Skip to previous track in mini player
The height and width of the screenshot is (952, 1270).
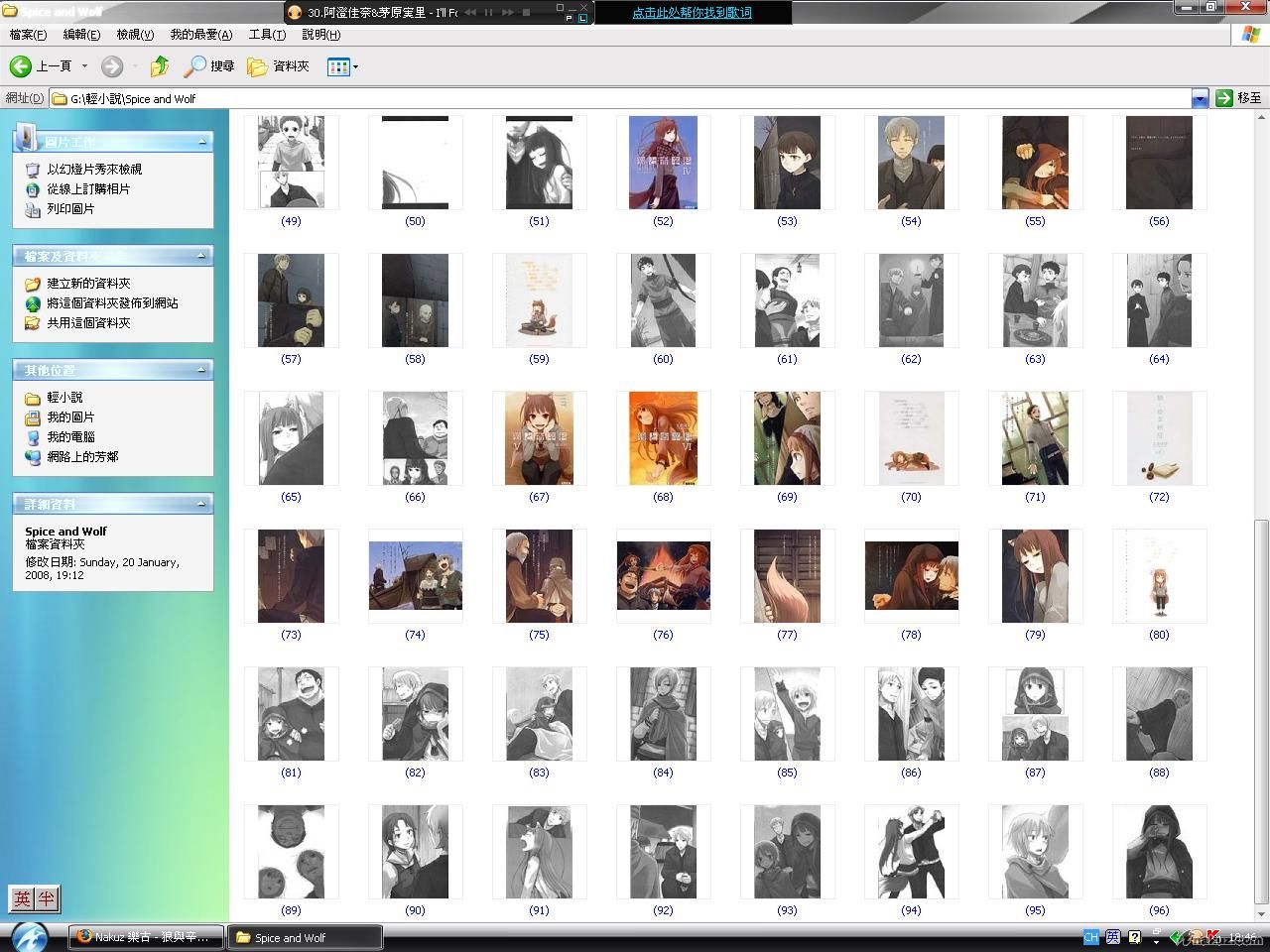point(471,13)
